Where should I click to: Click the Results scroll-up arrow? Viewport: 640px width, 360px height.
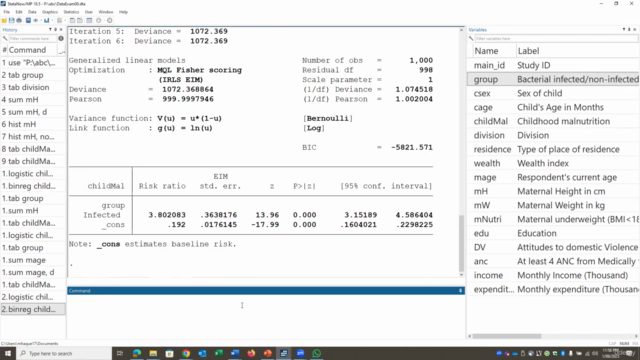coord(461,30)
